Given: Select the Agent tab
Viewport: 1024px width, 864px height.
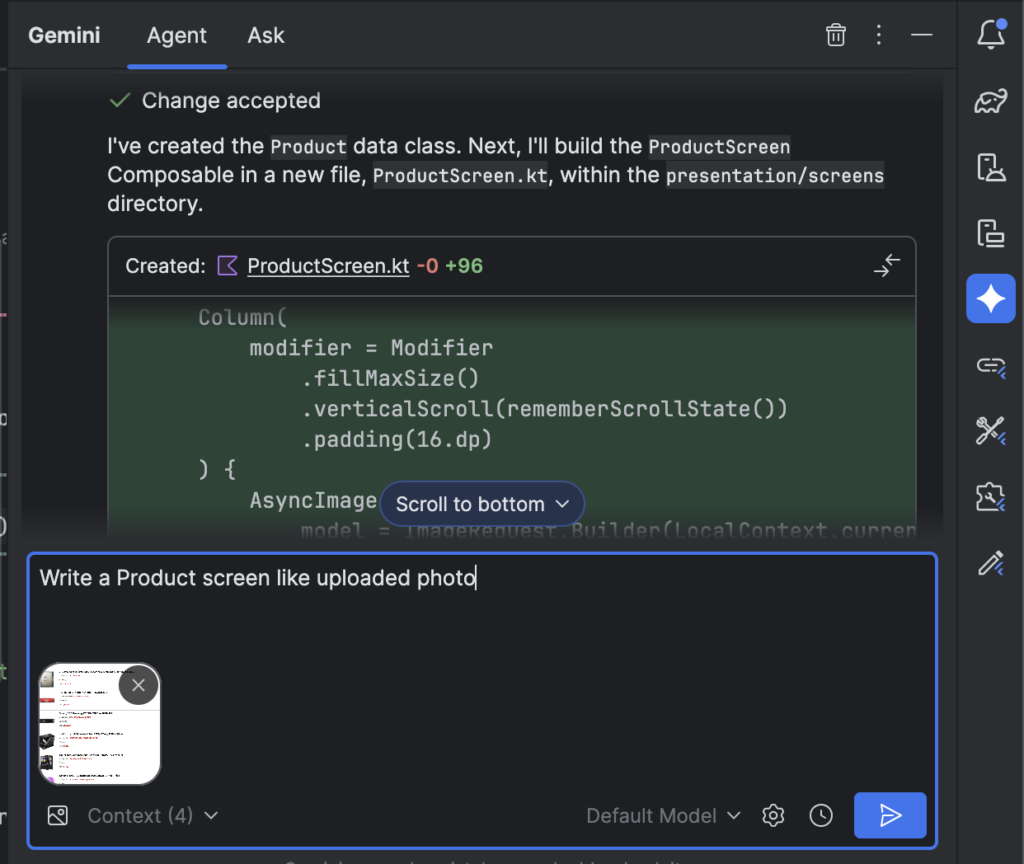Looking at the screenshot, I should coord(176,35).
